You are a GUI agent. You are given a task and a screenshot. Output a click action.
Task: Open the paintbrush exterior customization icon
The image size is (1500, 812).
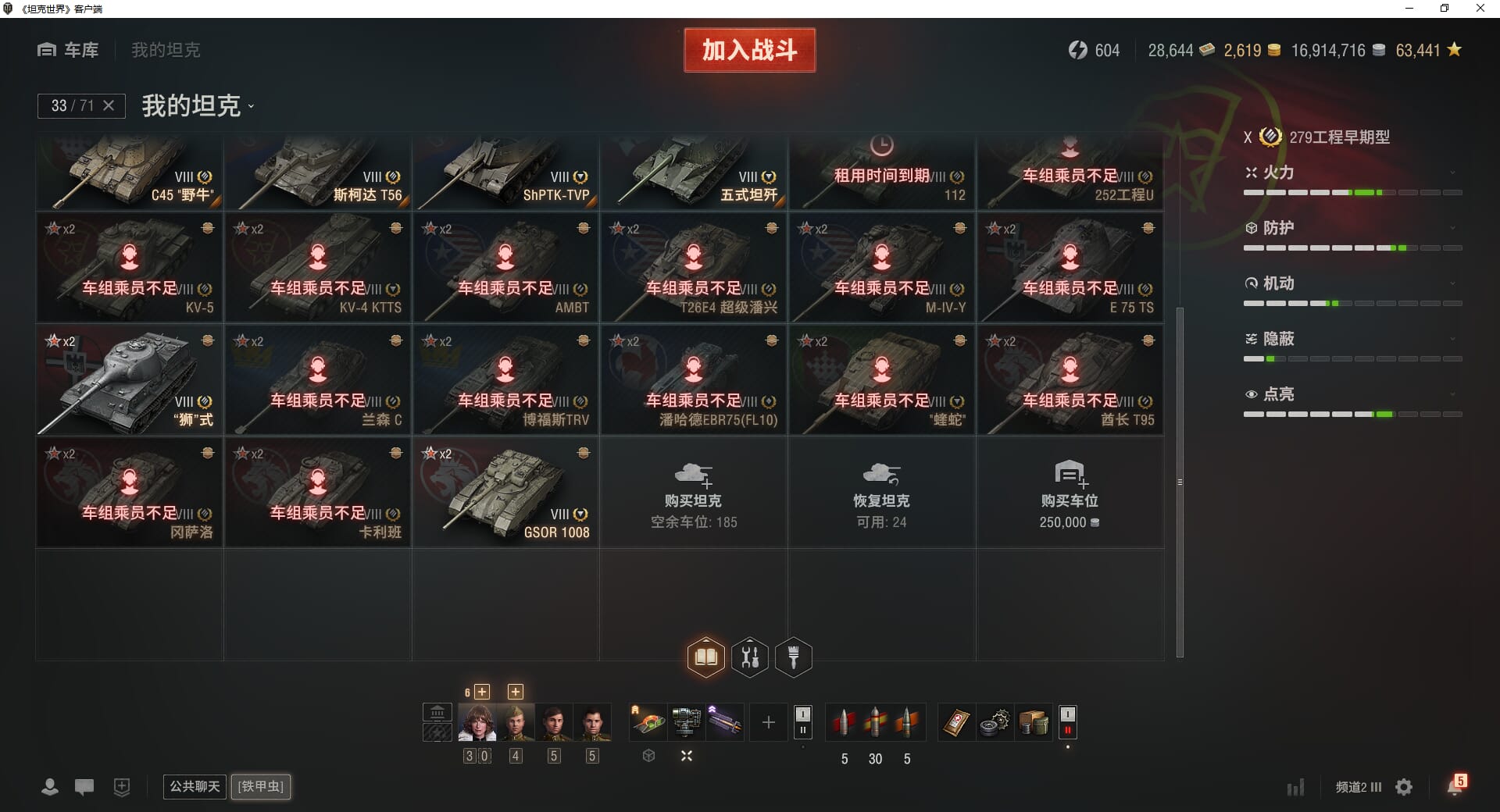click(794, 657)
